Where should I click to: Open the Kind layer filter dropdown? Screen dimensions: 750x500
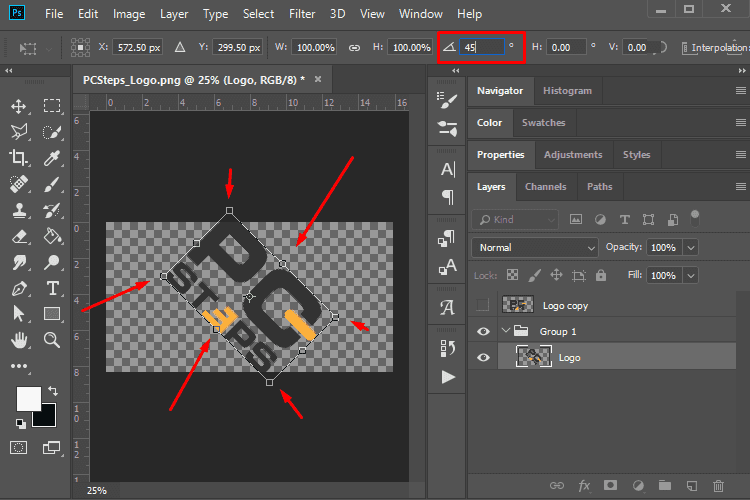515,220
